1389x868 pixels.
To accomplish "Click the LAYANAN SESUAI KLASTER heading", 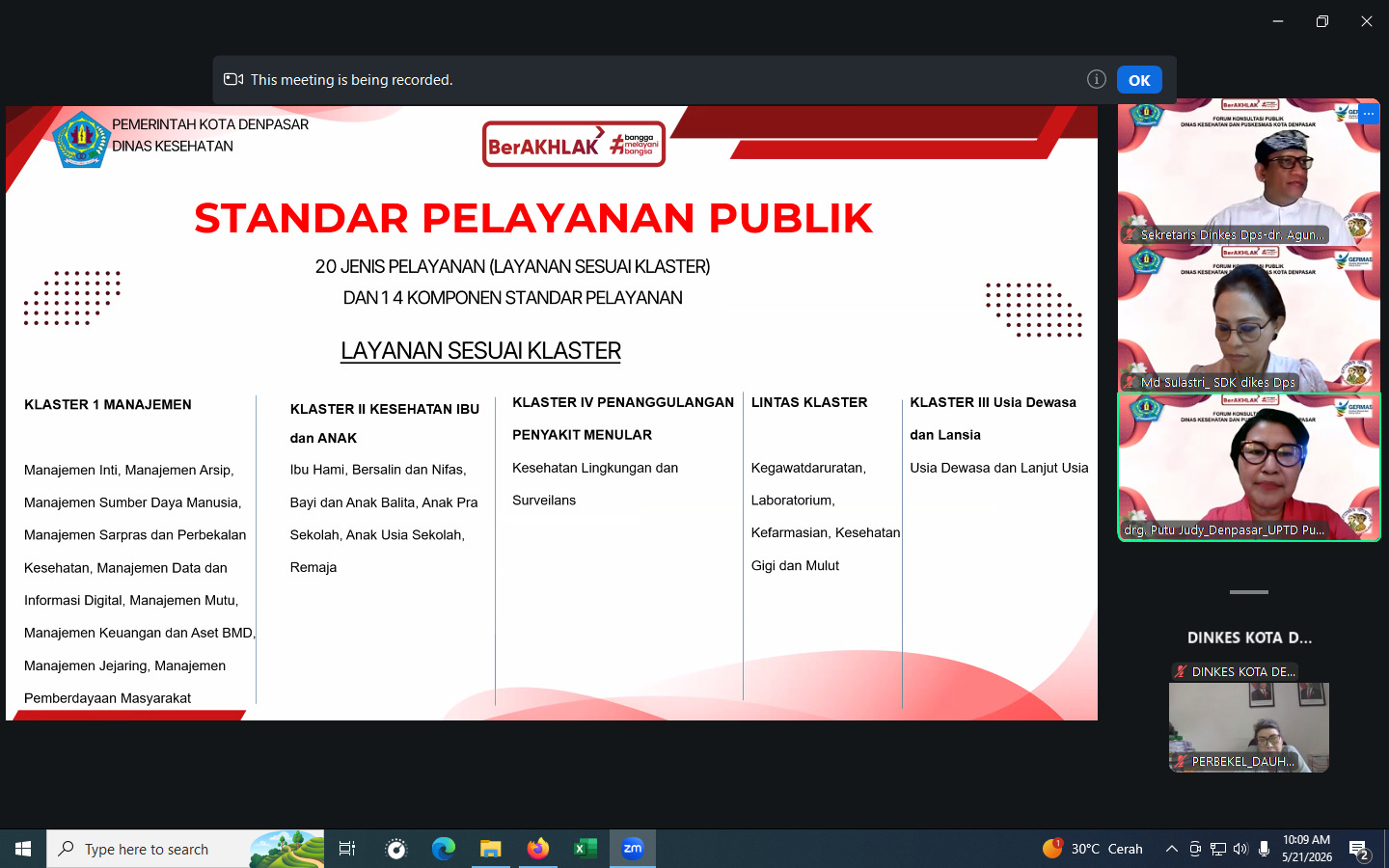I will [480, 351].
